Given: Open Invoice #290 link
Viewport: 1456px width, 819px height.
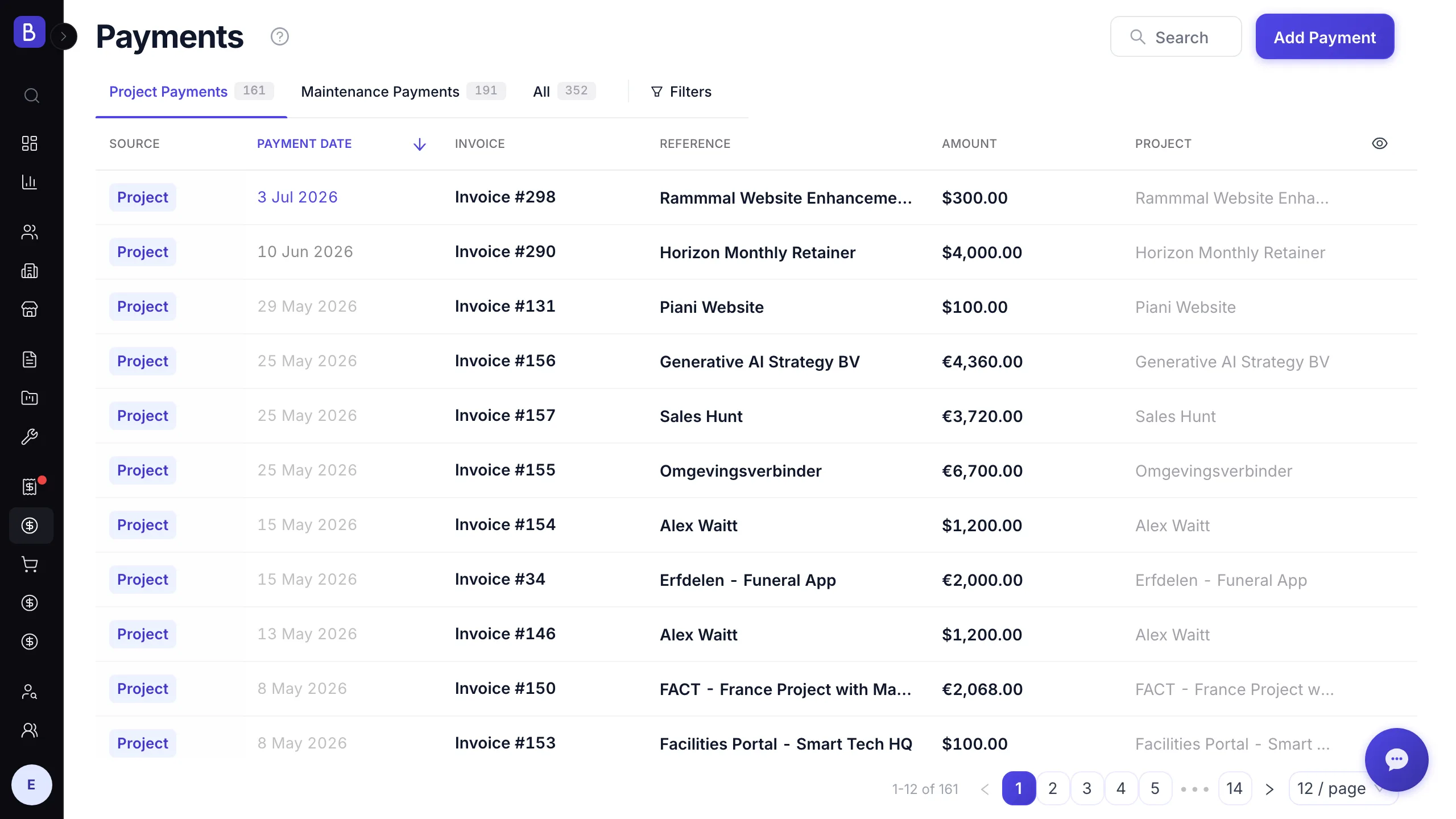Looking at the screenshot, I should point(505,251).
